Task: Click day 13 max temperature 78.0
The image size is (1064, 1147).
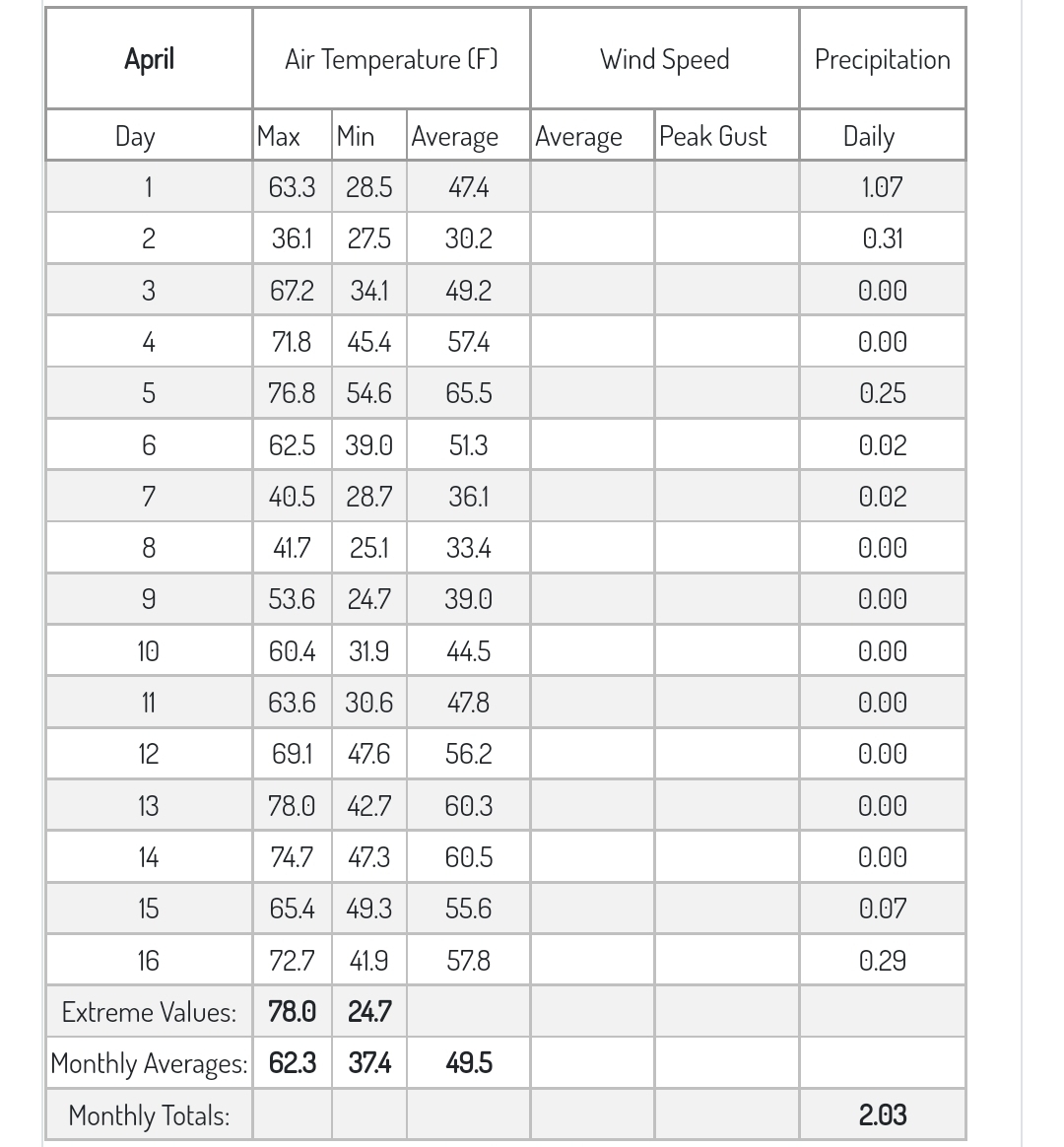Action: point(292,806)
